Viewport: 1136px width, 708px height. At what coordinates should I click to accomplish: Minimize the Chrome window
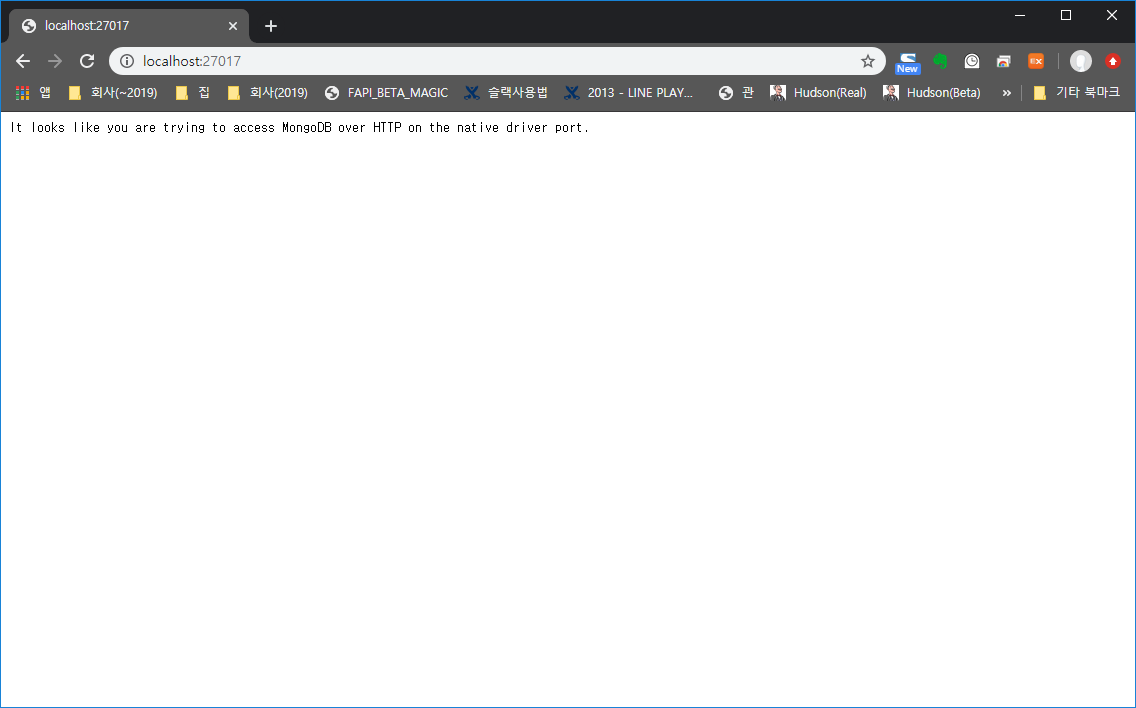(1020, 15)
